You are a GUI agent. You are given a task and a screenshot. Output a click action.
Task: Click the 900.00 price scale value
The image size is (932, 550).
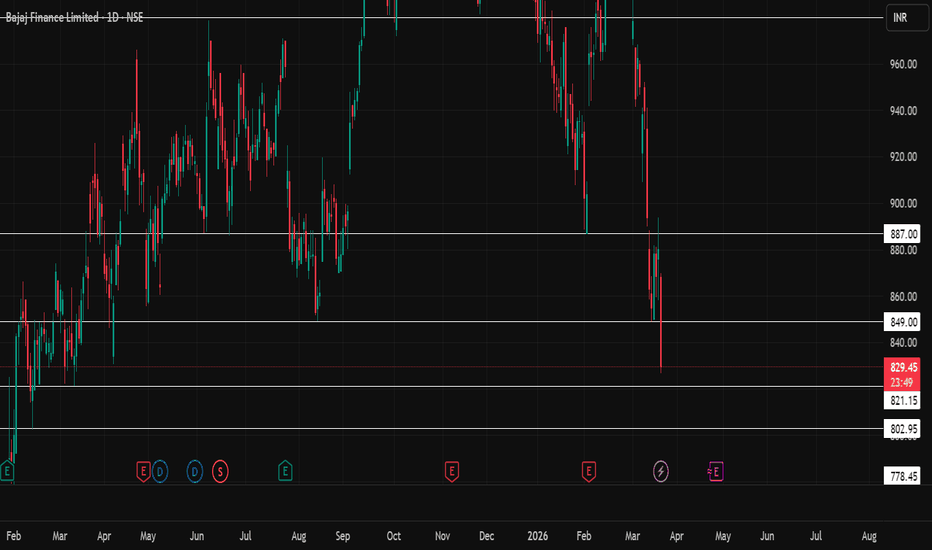pos(903,203)
